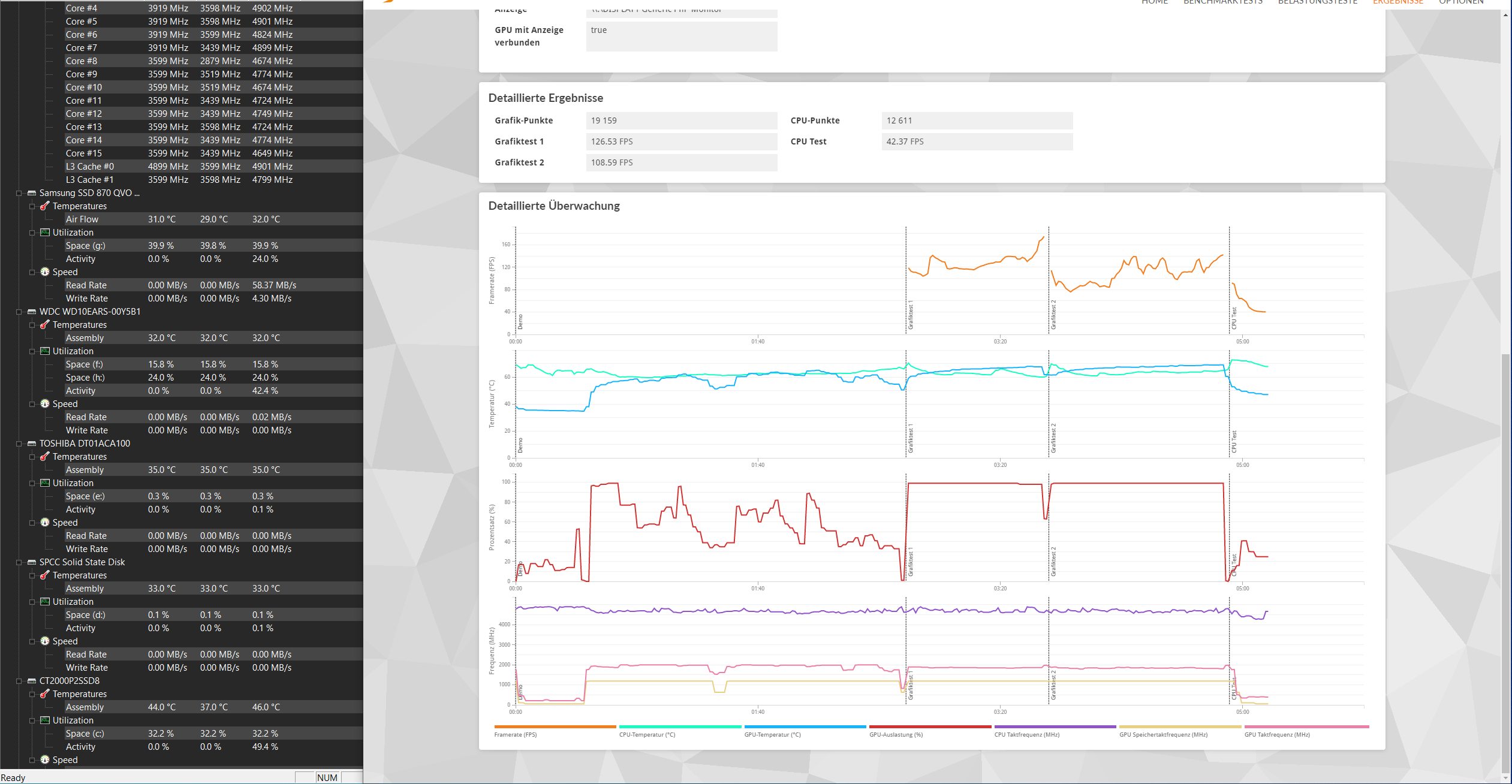Click the Utilization graph icon under TOSHIBA DT01ACA100
Image resolution: width=1512 pixels, height=784 pixels.
(45, 483)
